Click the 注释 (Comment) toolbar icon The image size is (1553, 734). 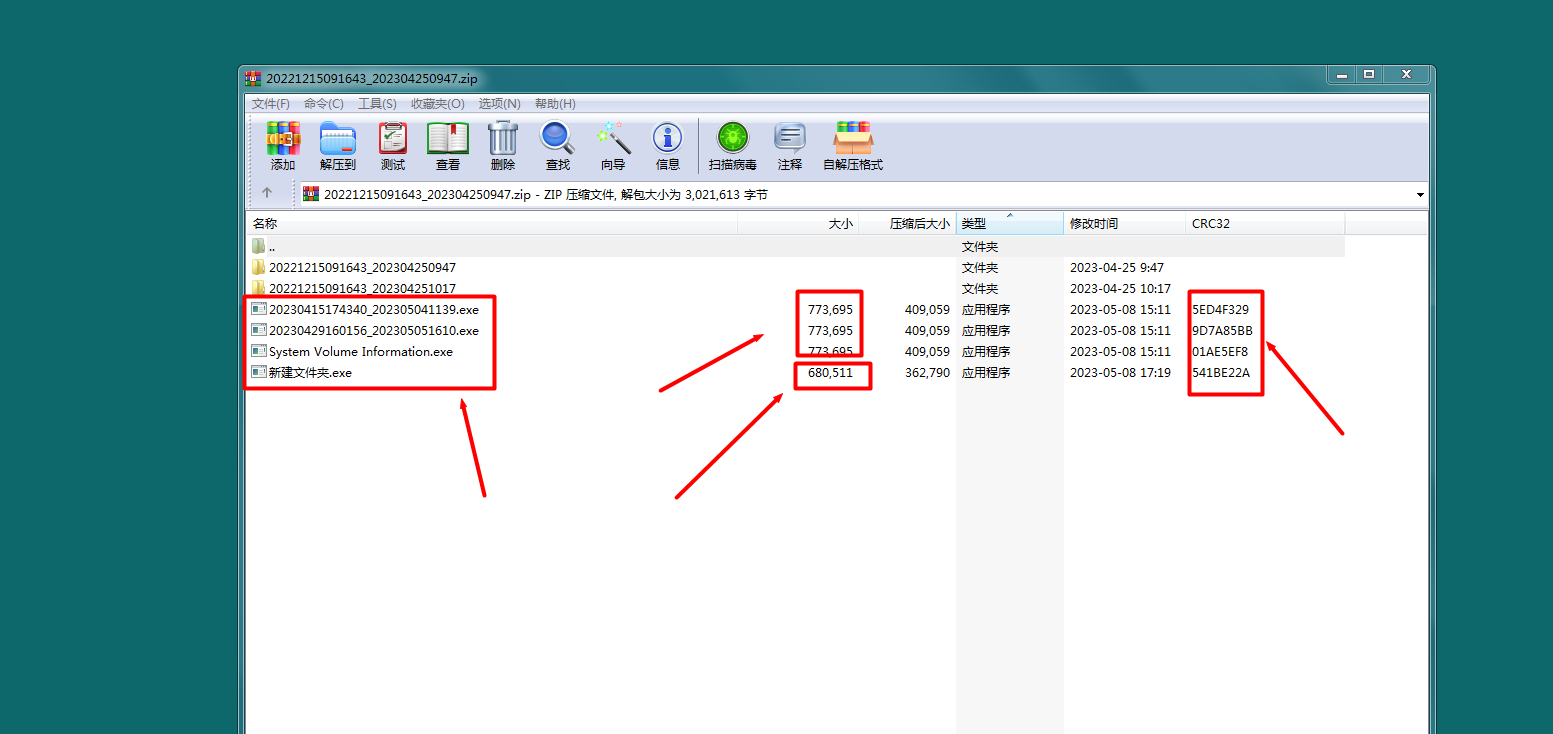(790, 139)
